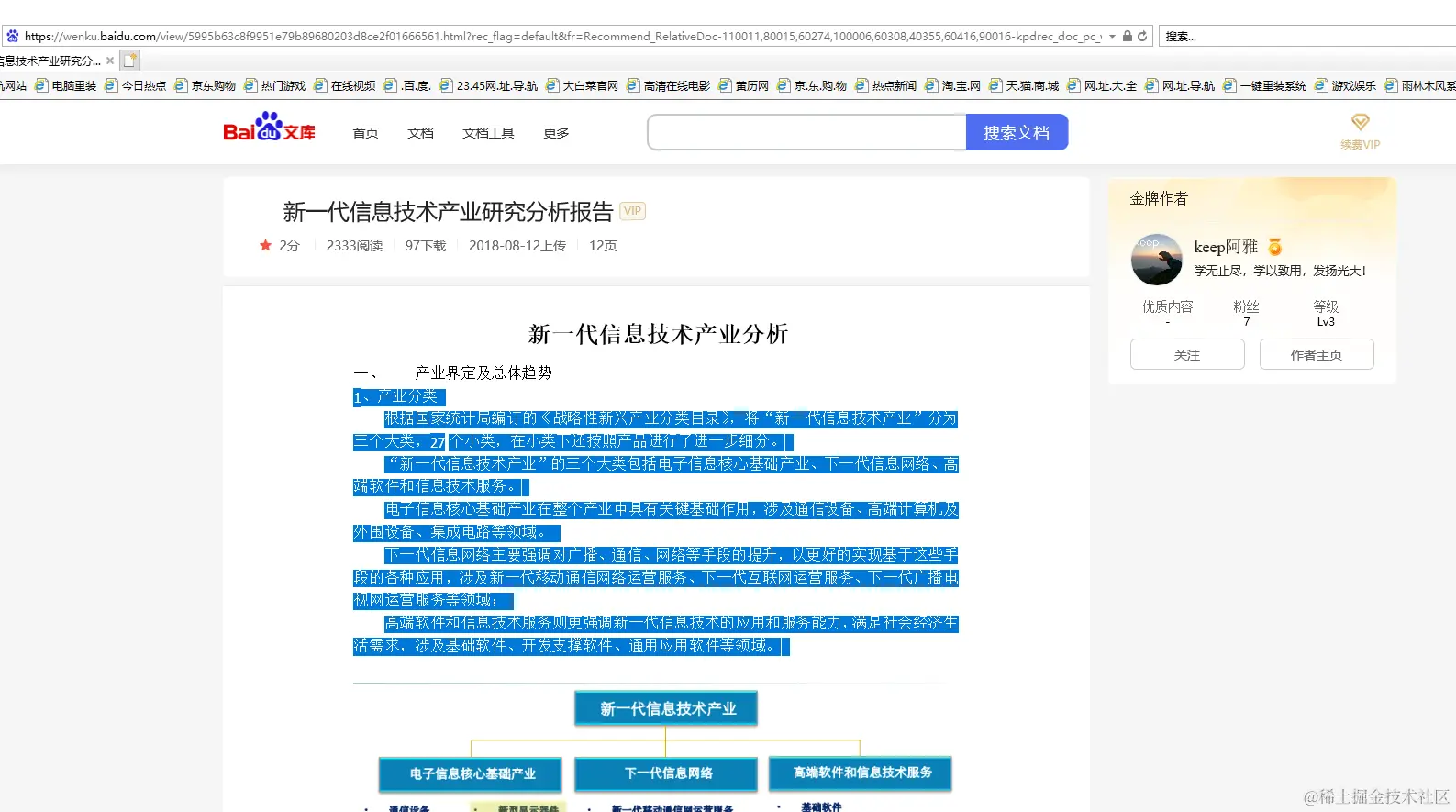Image resolution: width=1456 pixels, height=812 pixels.
Task: Open the 文档工具 nav menu
Action: [x=488, y=133]
